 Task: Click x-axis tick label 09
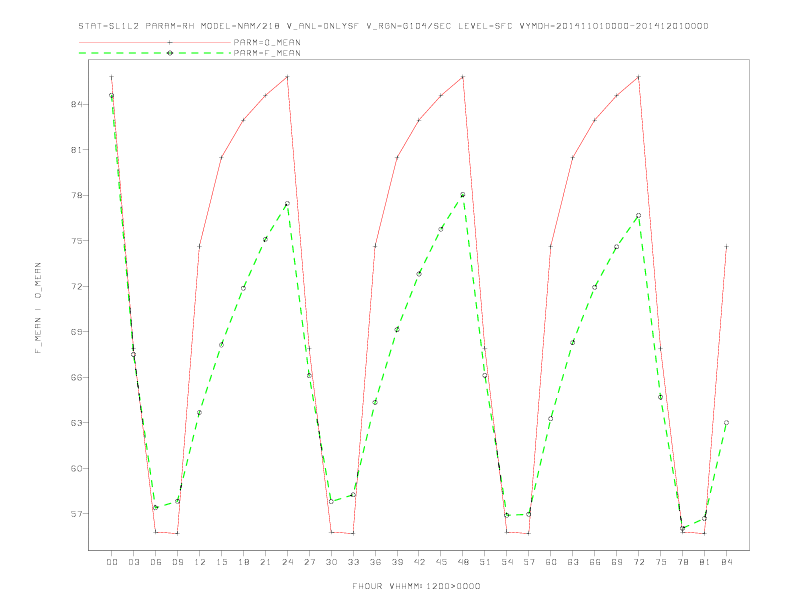(178, 562)
